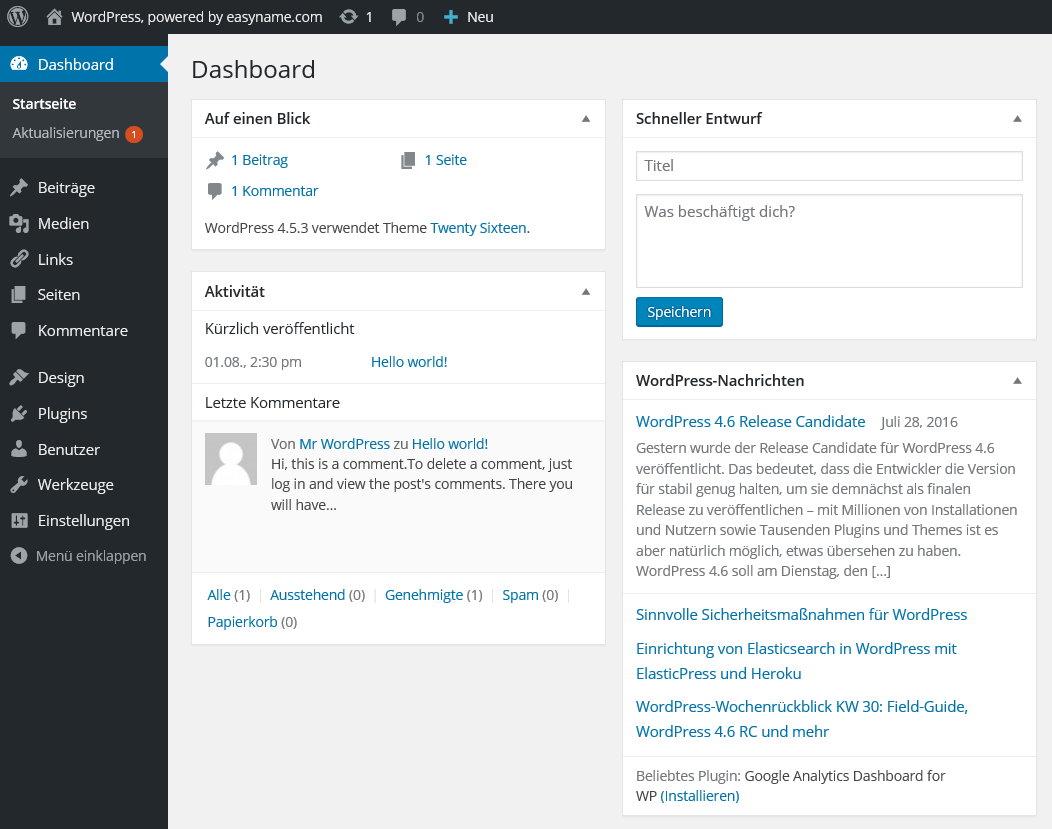Image resolution: width=1052 pixels, height=829 pixels.
Task: Click the plus icon beside Neu
Action: (451, 17)
